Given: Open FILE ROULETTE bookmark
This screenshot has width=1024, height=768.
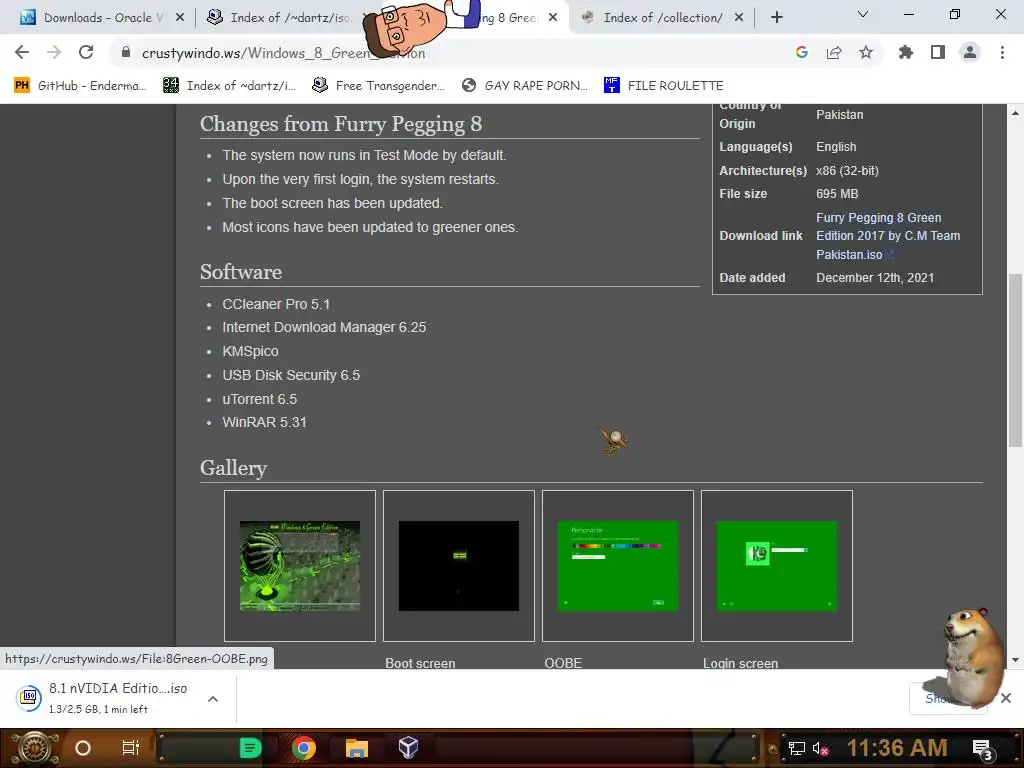Looking at the screenshot, I should (664, 86).
